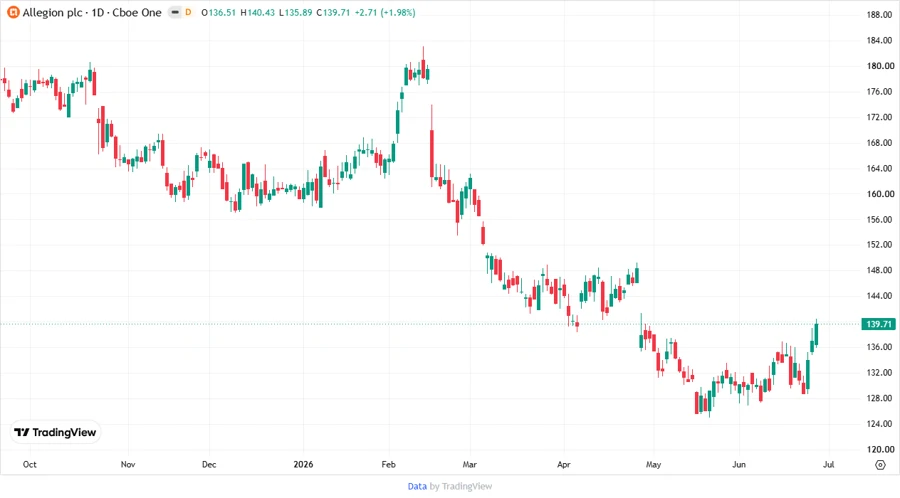Click the Mar label on time axis
Viewport: 900px width, 498px height.
[x=470, y=465]
